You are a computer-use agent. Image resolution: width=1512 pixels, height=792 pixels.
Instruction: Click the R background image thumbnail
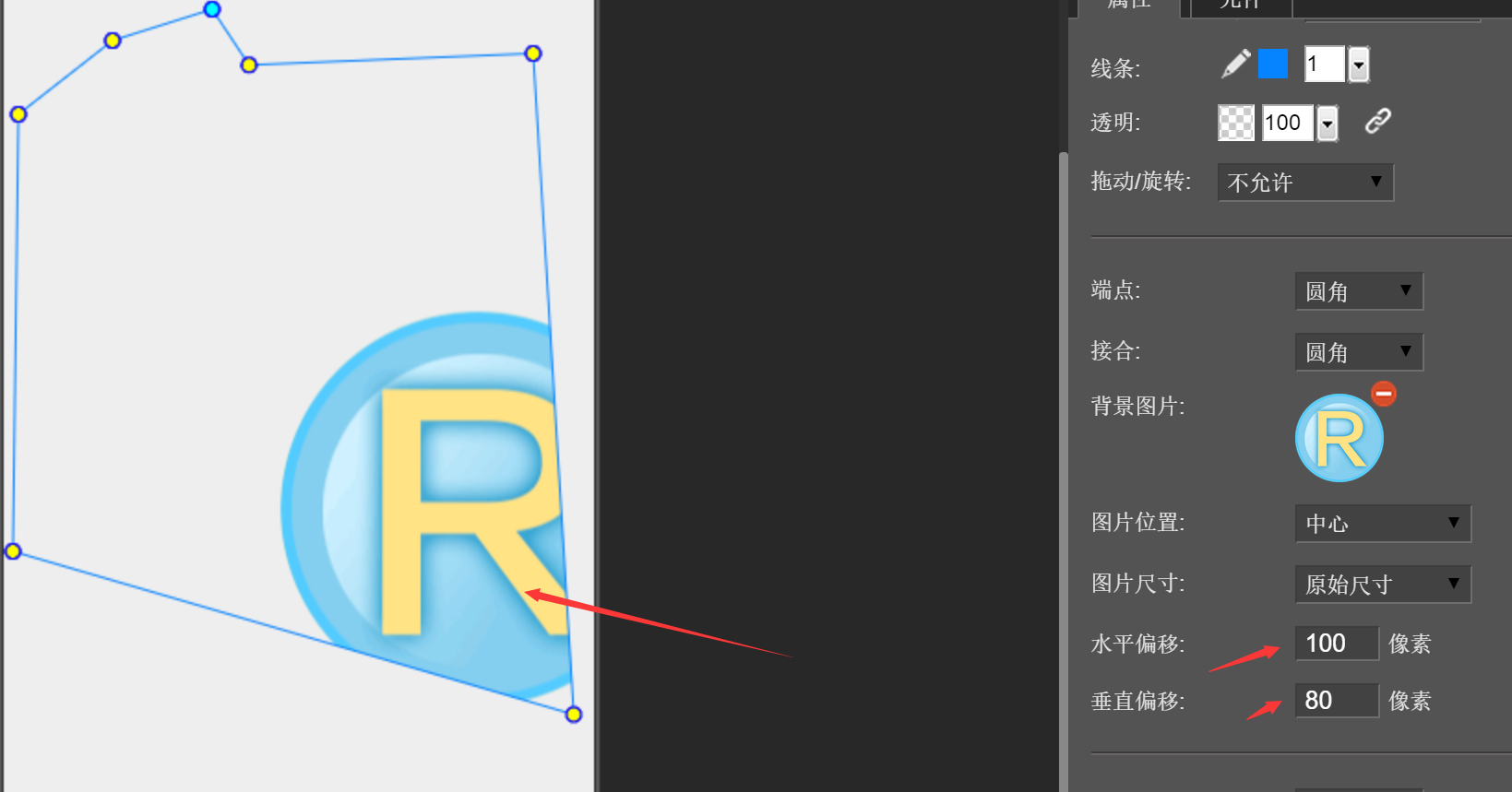click(1339, 439)
